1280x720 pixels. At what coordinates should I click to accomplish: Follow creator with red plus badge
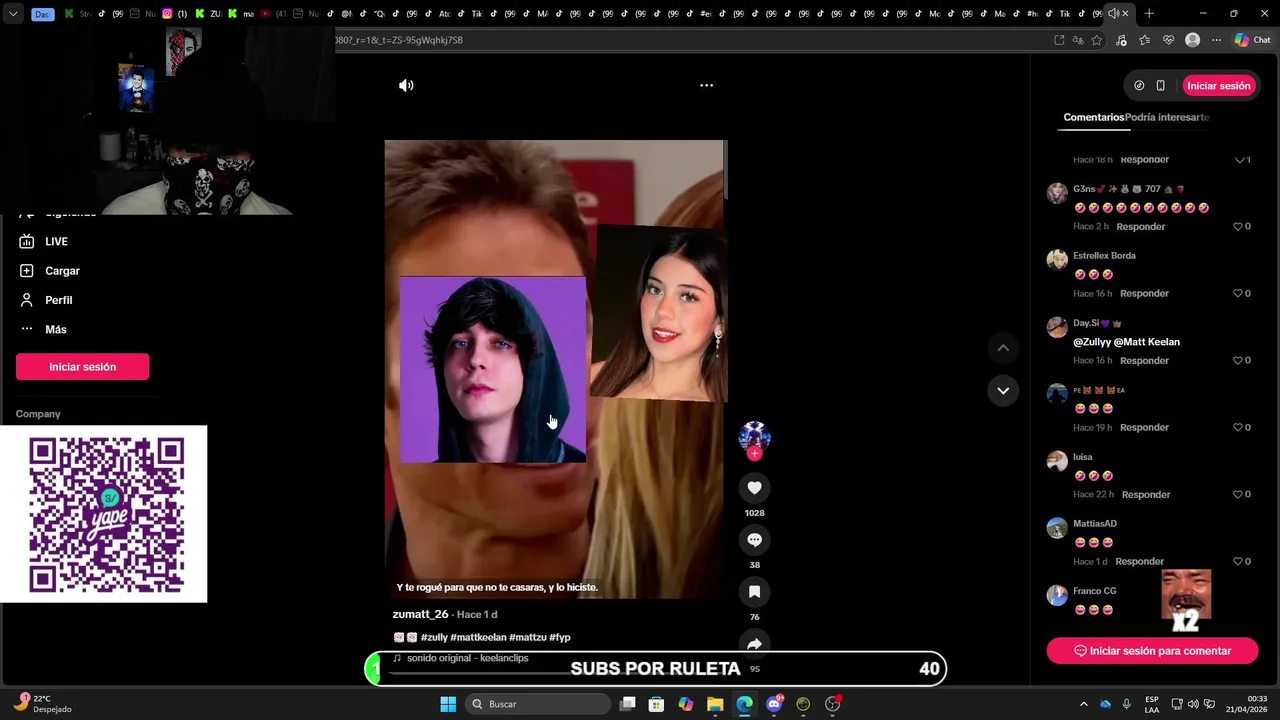pos(754,453)
